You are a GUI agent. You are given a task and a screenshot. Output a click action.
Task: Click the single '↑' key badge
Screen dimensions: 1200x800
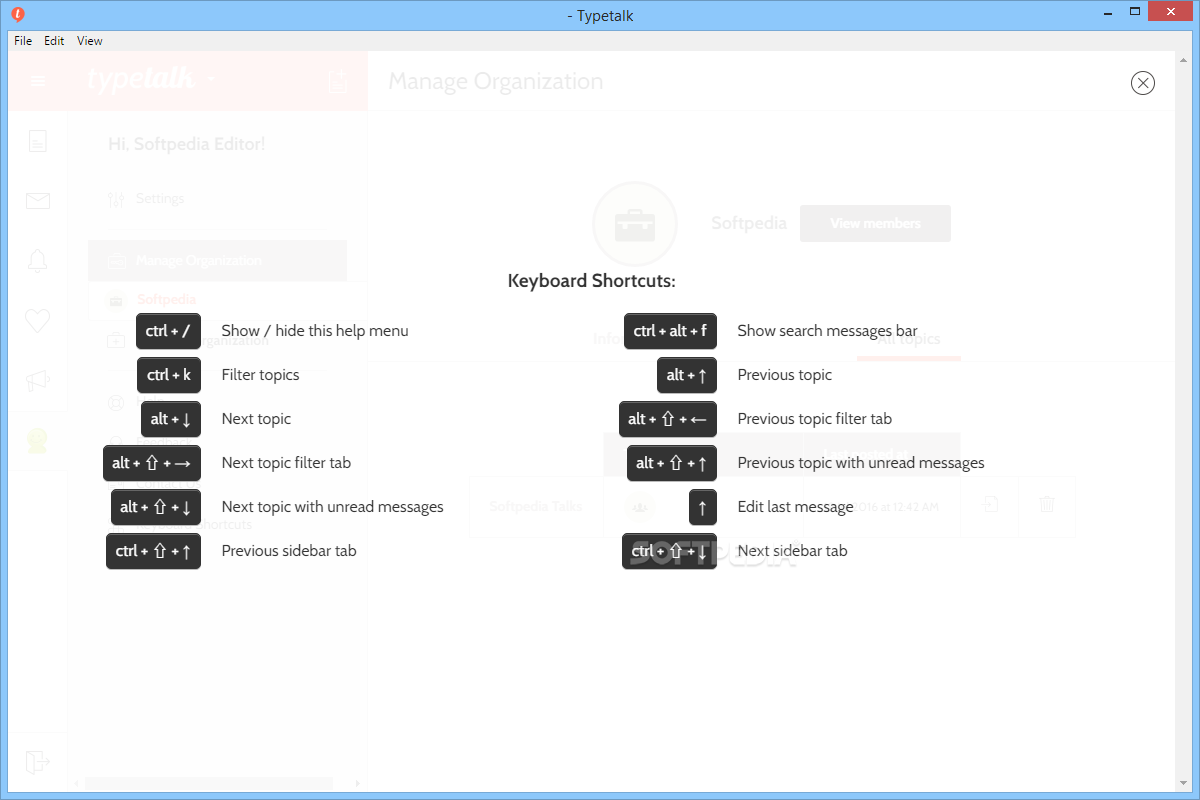click(703, 507)
